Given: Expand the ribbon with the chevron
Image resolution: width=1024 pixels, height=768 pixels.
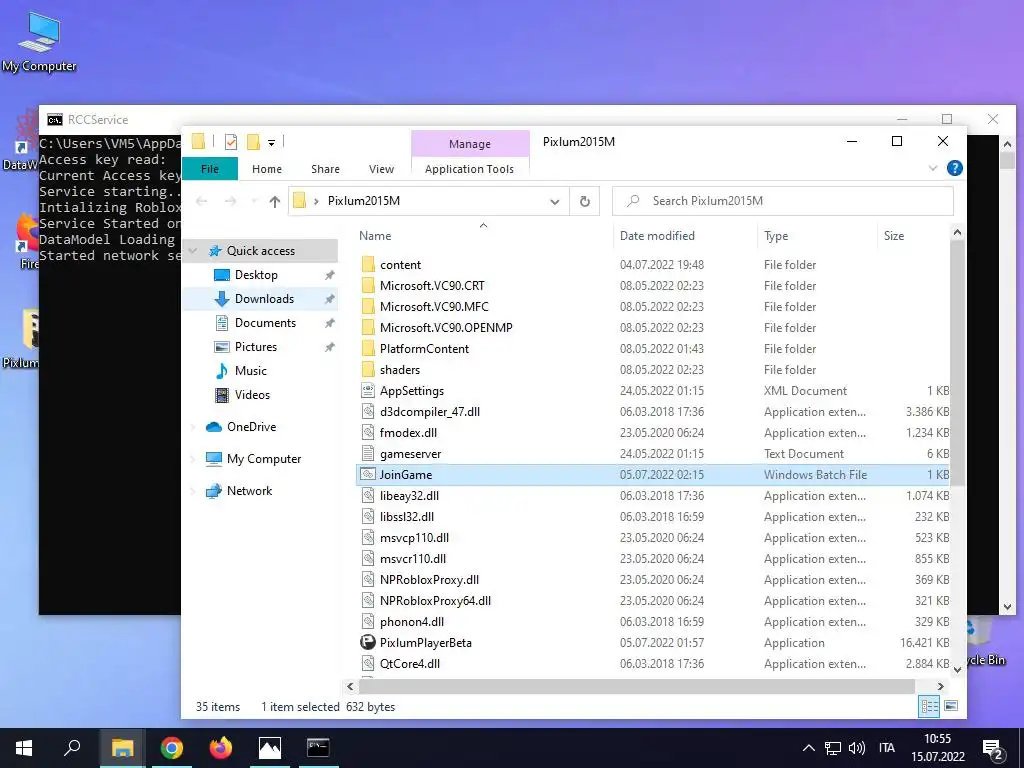Looking at the screenshot, I should 933,168.
